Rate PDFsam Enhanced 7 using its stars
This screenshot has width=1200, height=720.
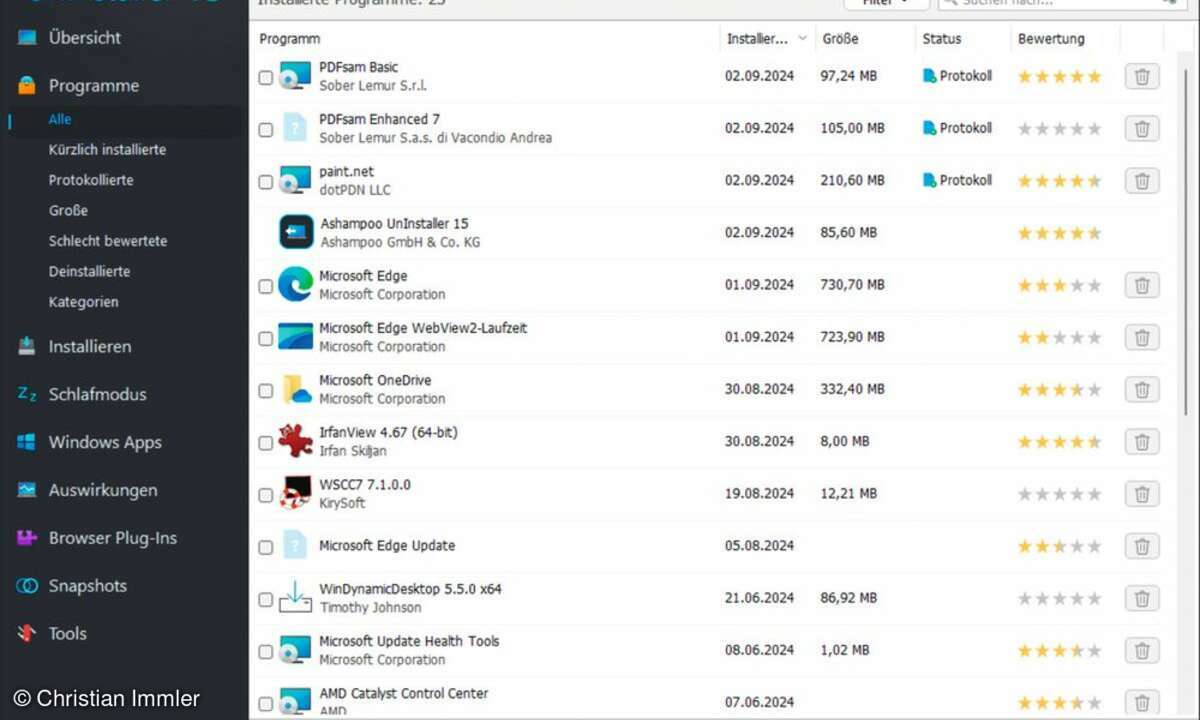[x=1059, y=128]
